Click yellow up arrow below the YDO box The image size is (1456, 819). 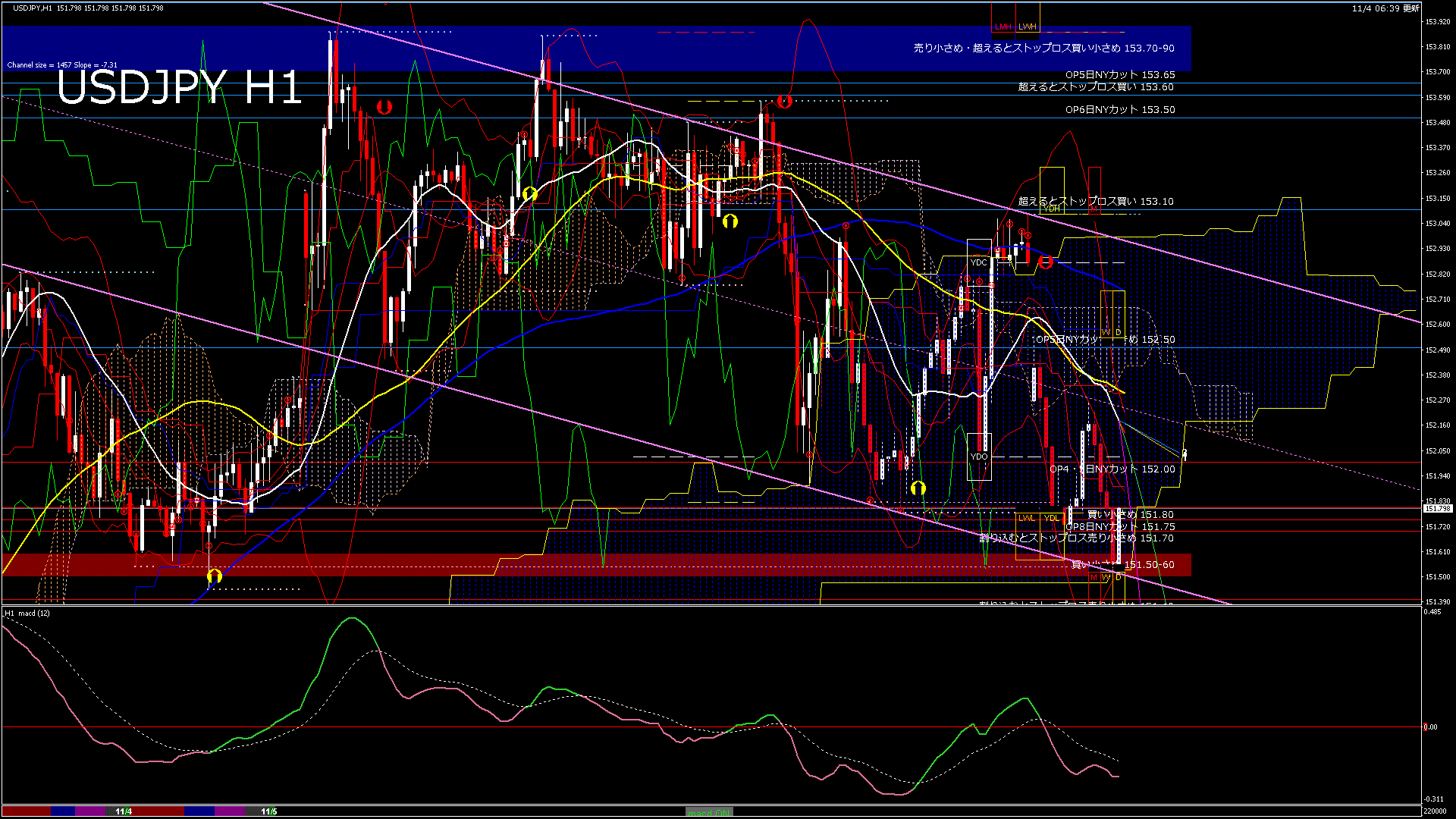(x=918, y=488)
